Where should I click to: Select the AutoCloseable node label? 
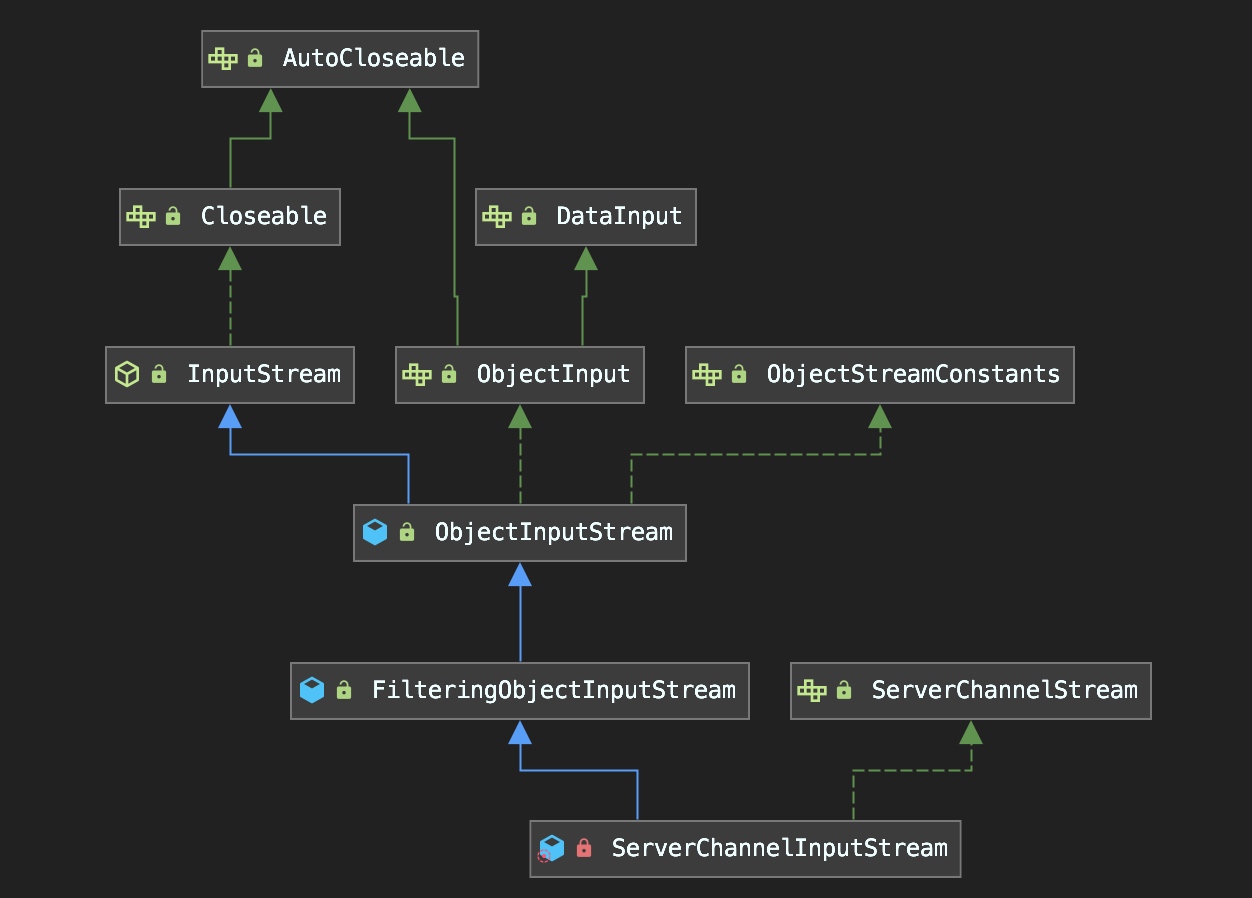pyautogui.click(x=374, y=58)
